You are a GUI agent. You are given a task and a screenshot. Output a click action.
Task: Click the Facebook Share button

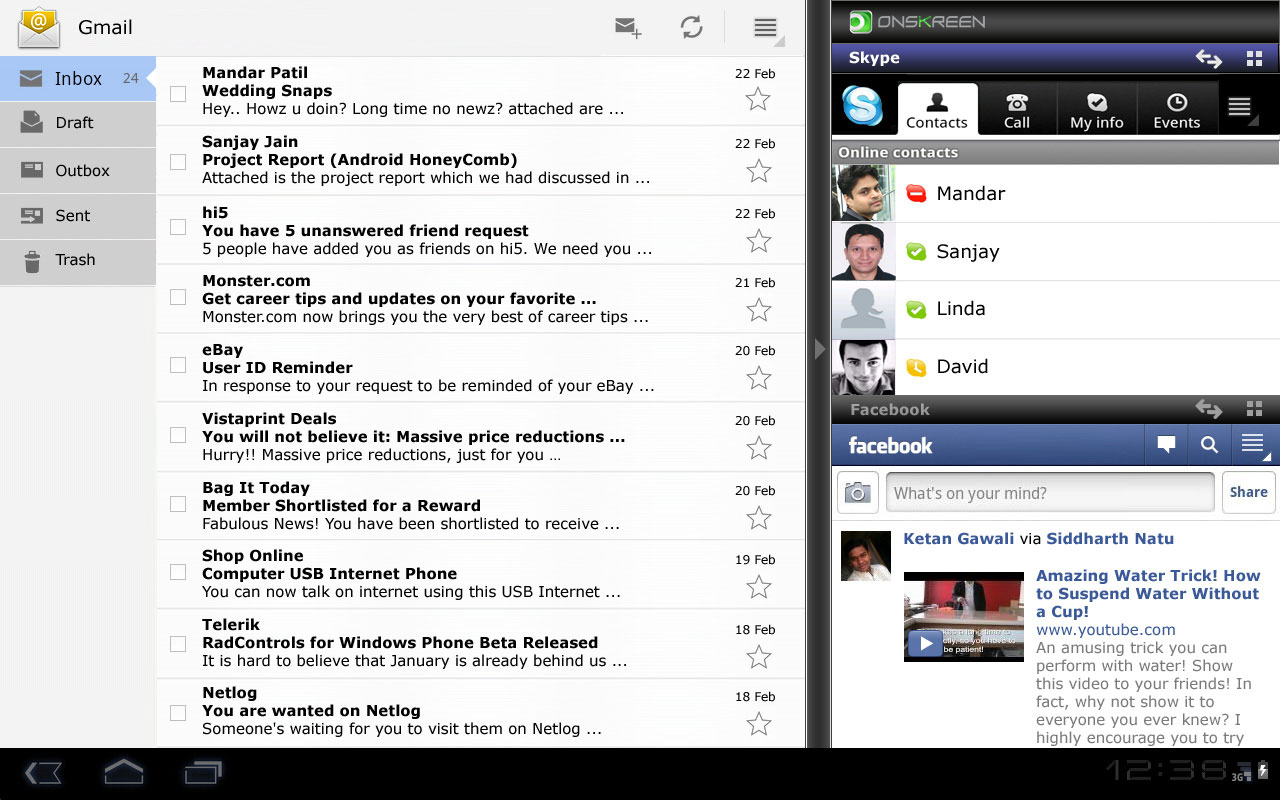point(1248,492)
